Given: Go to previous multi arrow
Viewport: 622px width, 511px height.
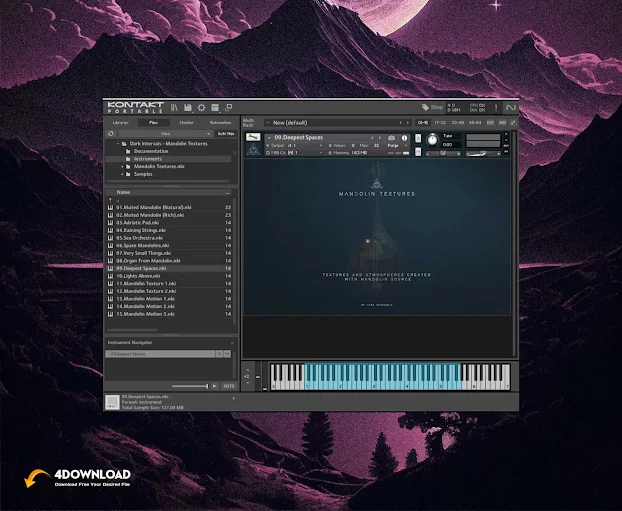Looking at the screenshot, I should point(400,123).
